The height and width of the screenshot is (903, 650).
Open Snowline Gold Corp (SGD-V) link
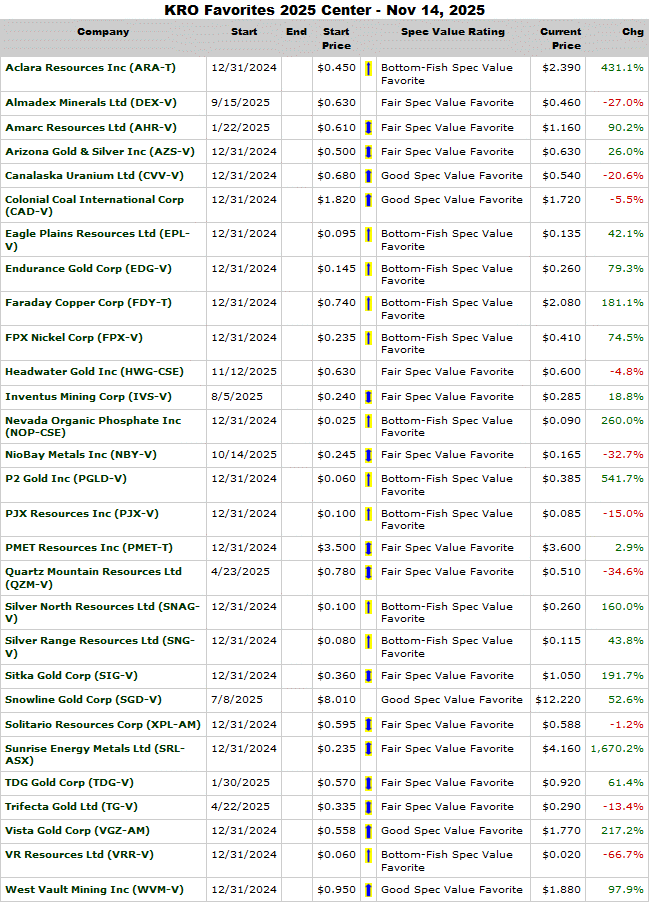[83, 700]
